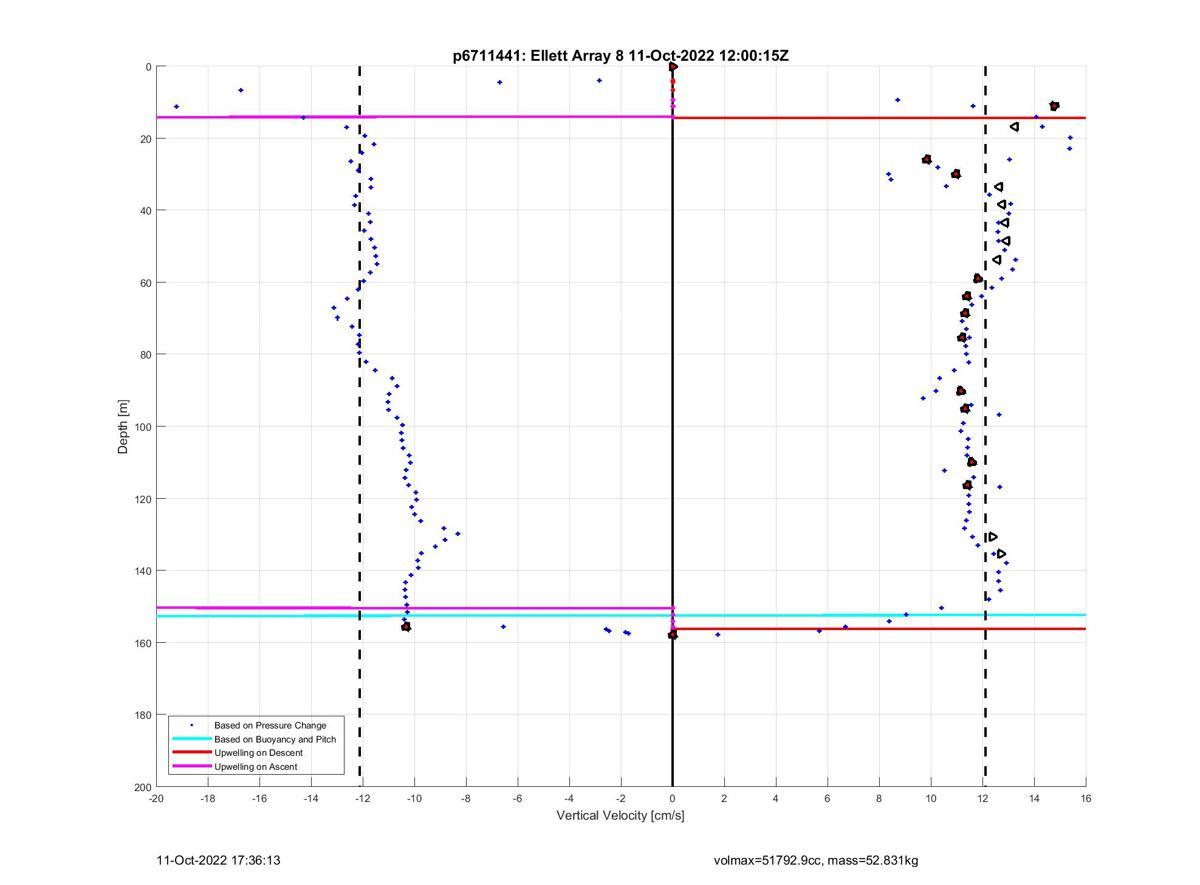Click the open triangle marker near 17 m depth

point(1014,127)
